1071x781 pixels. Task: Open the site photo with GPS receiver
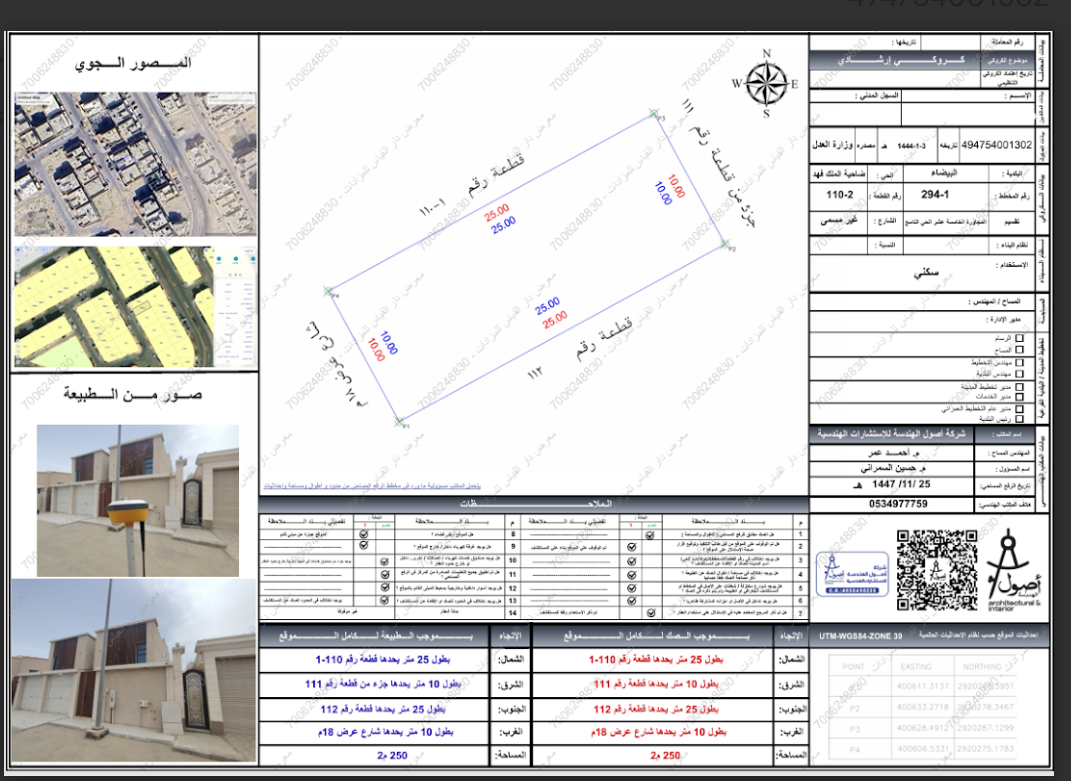pyautogui.click(x=138, y=500)
